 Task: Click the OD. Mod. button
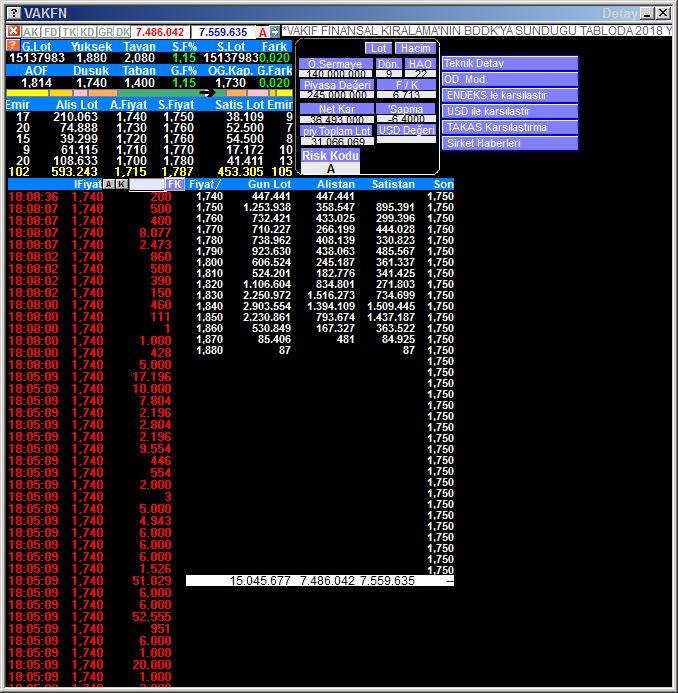510,80
